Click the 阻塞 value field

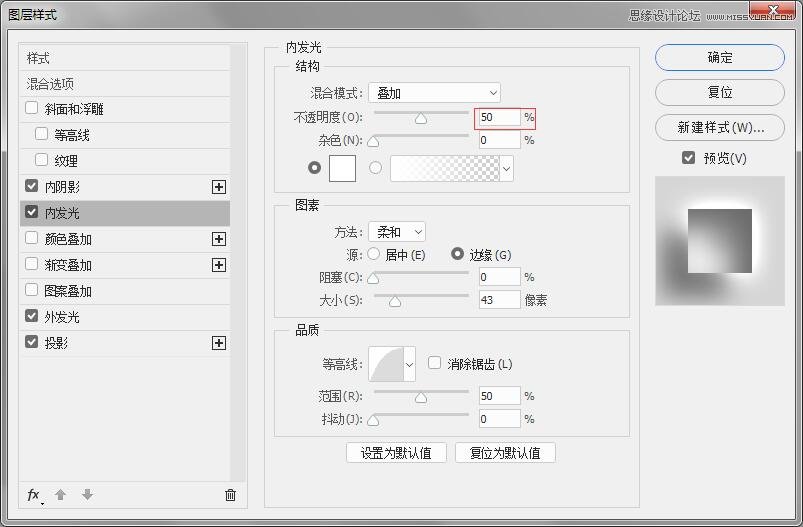coord(499,277)
